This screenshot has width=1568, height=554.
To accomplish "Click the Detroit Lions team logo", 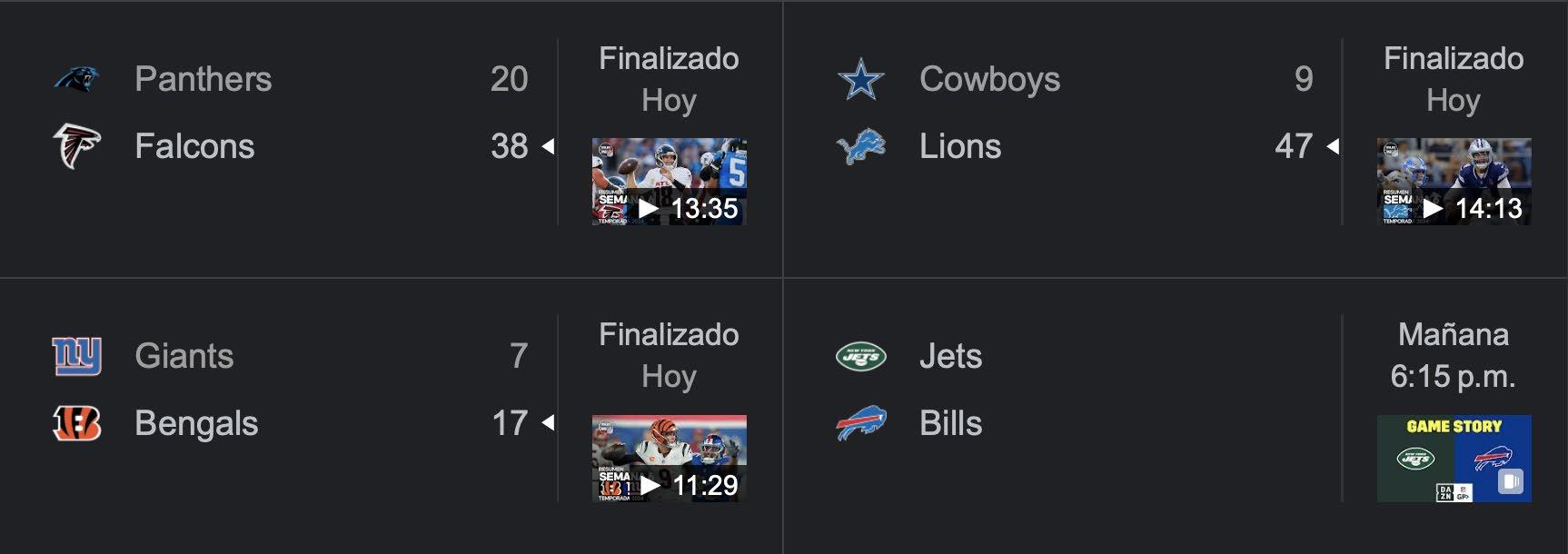I will tap(860, 146).
